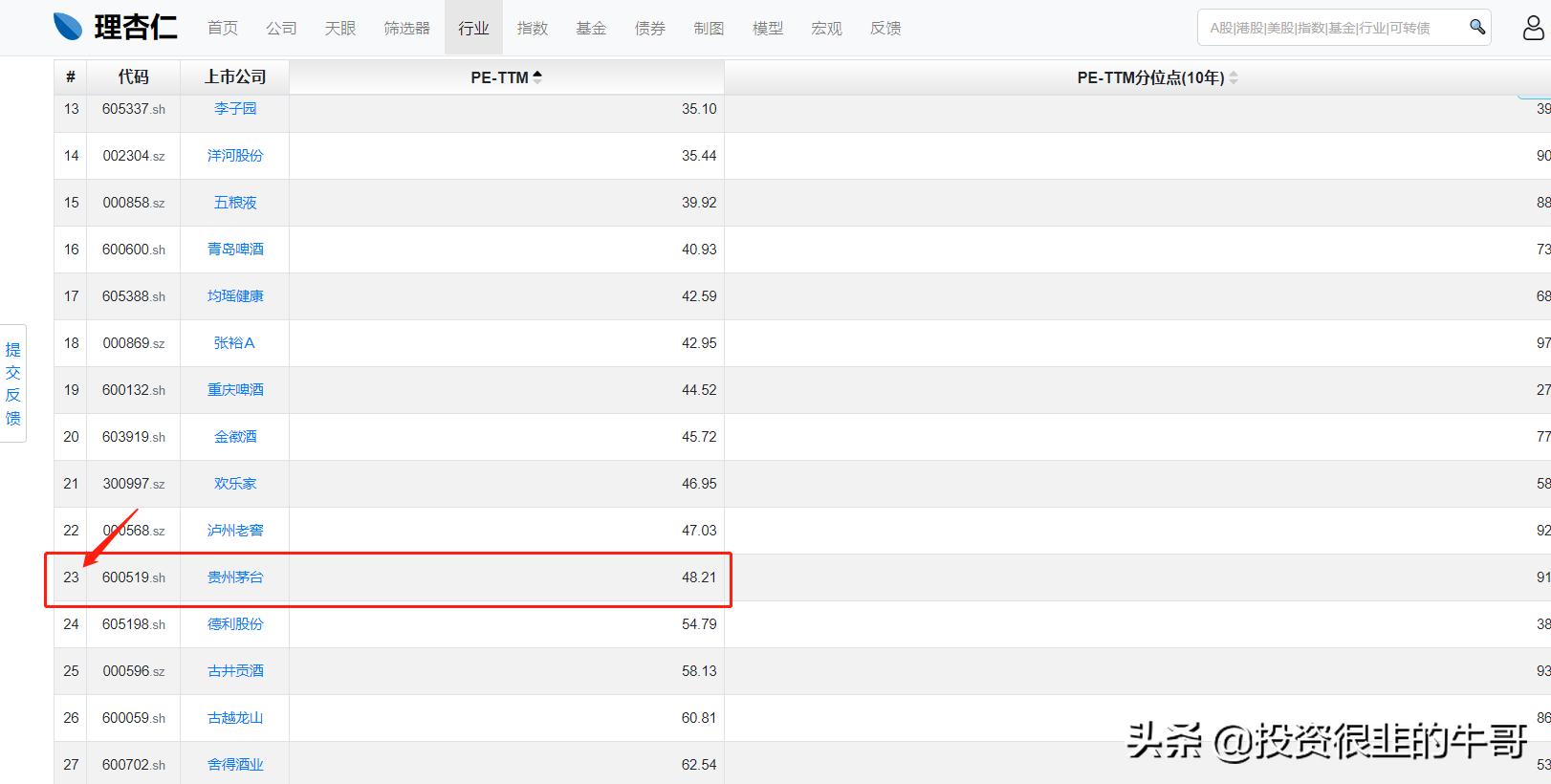Open 张裕A company link
The image size is (1551, 784).
click(235, 343)
